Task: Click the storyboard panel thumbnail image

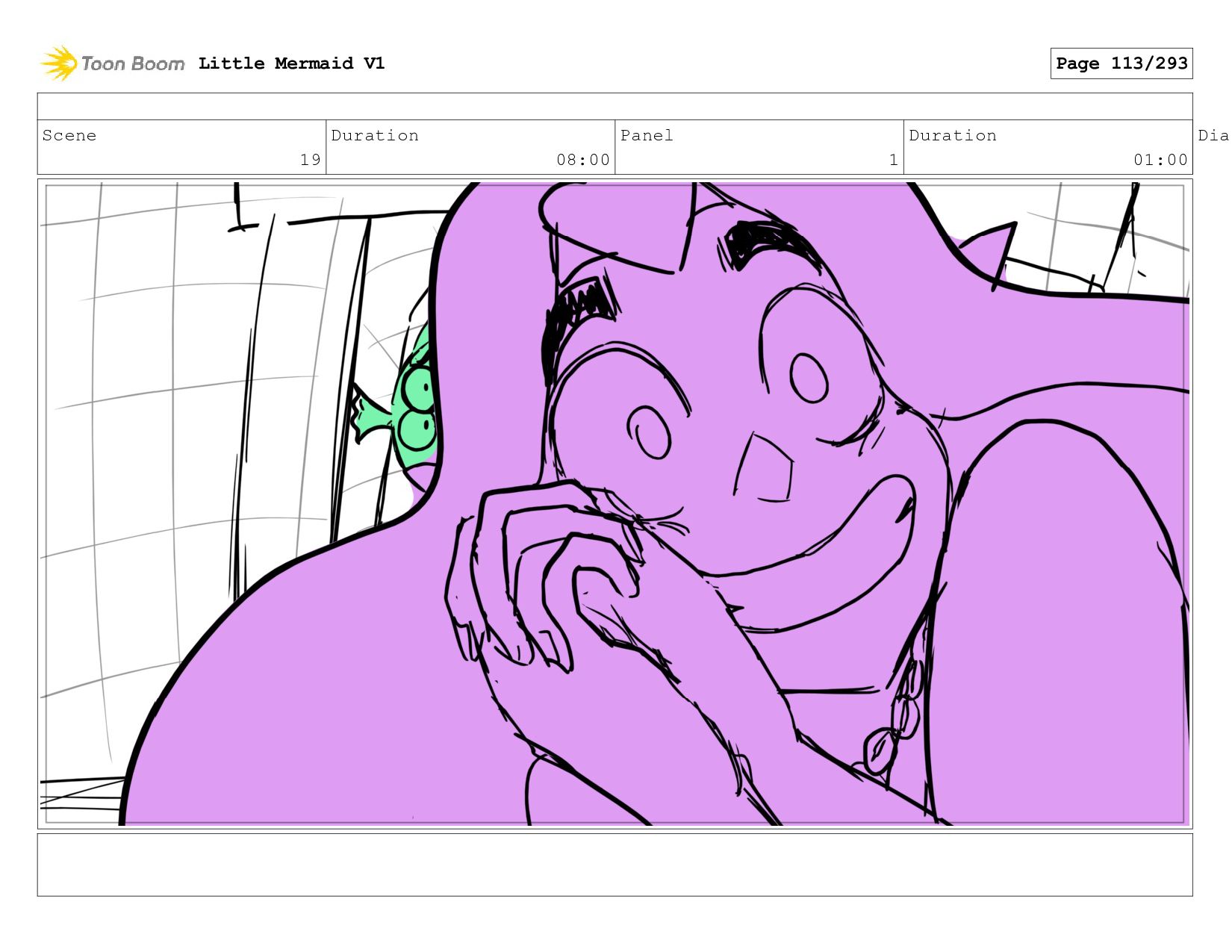Action: (x=615, y=504)
